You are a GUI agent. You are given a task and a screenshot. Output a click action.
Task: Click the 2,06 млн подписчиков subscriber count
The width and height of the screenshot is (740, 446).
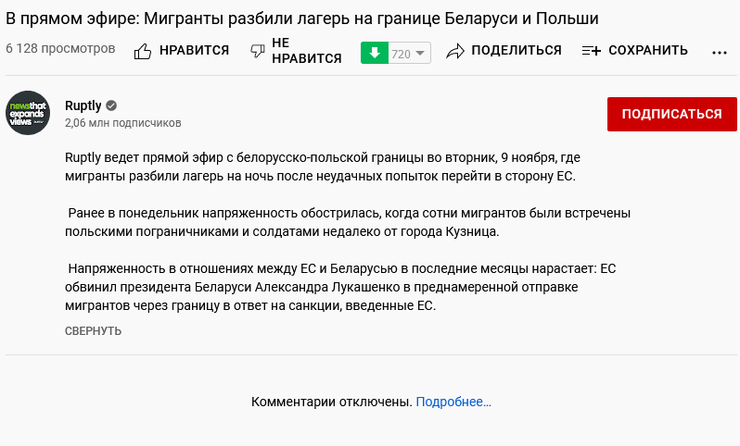123,123
